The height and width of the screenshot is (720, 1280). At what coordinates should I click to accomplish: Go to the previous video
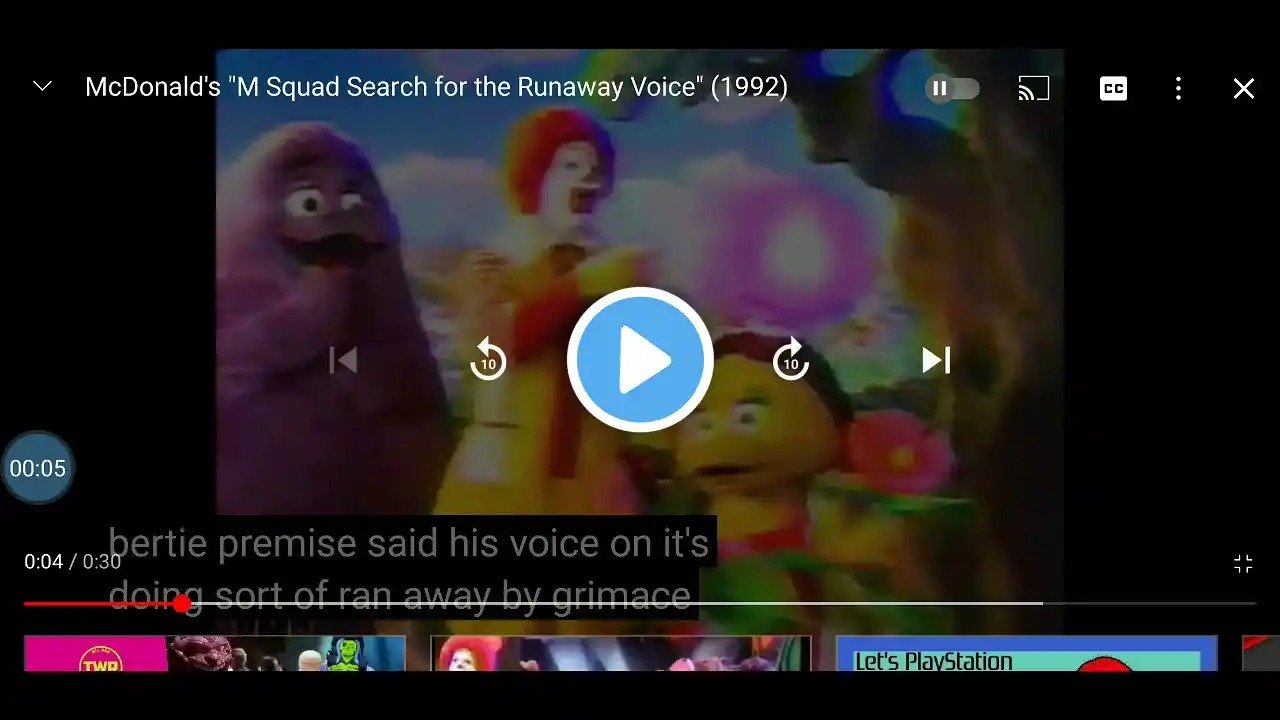343,360
